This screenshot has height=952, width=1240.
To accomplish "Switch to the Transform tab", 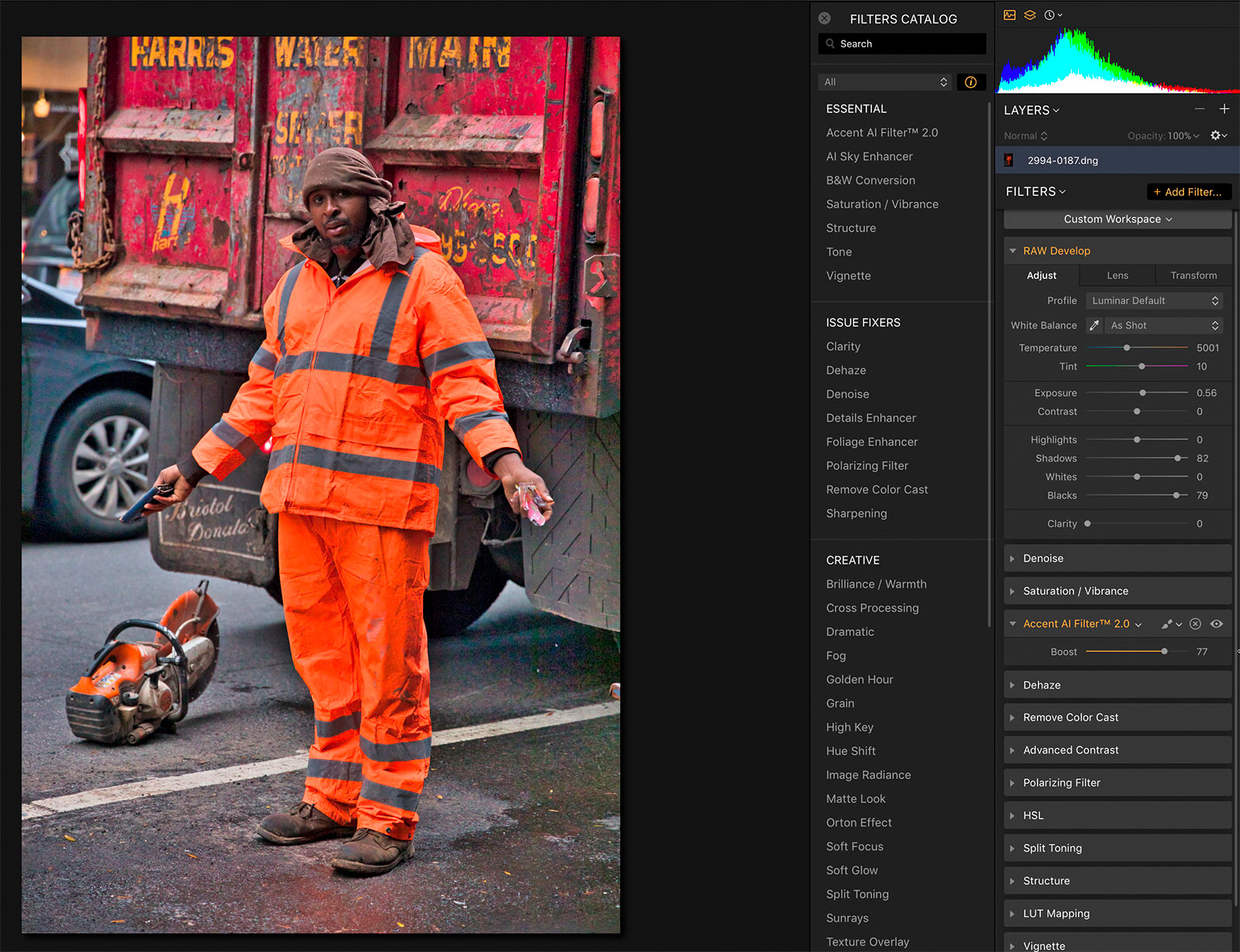I will pos(1193,276).
